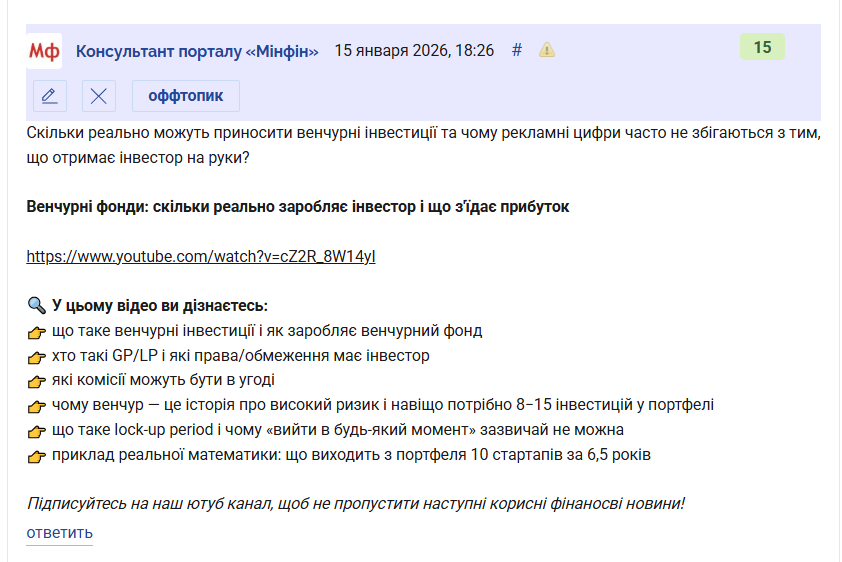Click the pencil edit comment icon
The height and width of the screenshot is (562, 842).
click(49, 96)
